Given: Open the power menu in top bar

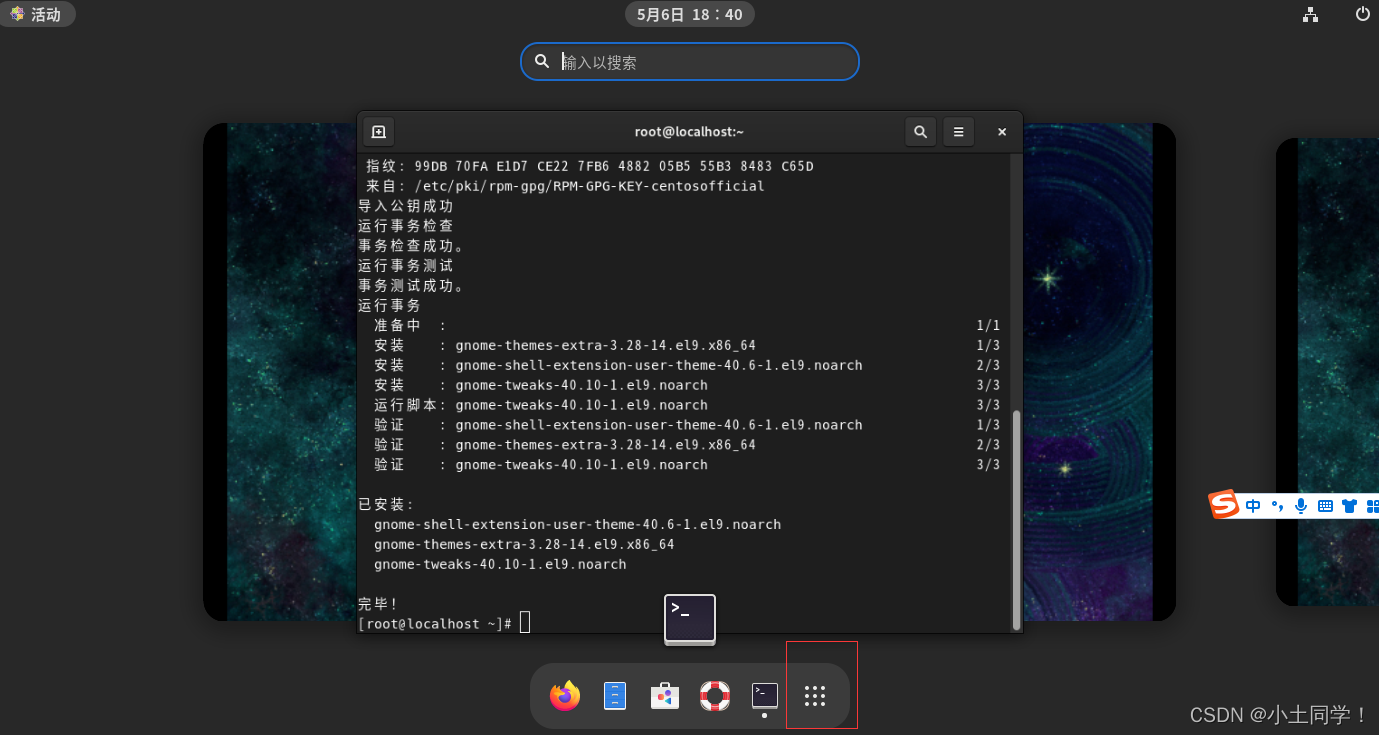Looking at the screenshot, I should point(1362,14).
